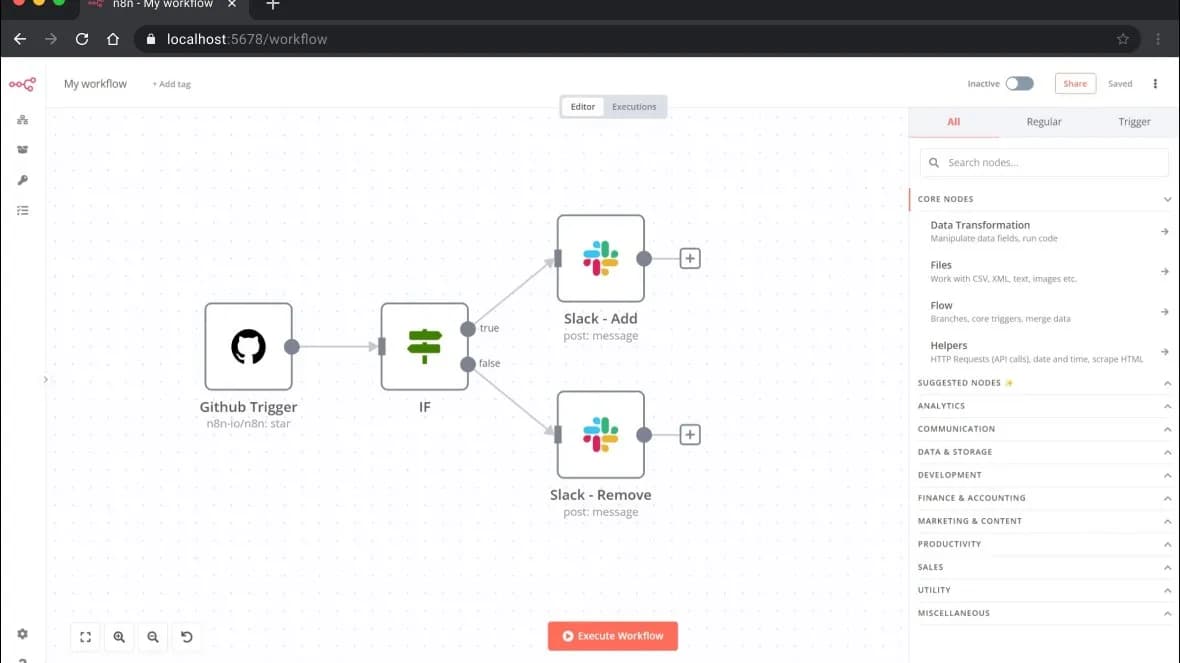Open the Github Trigger node
The image size is (1180, 663).
point(248,346)
